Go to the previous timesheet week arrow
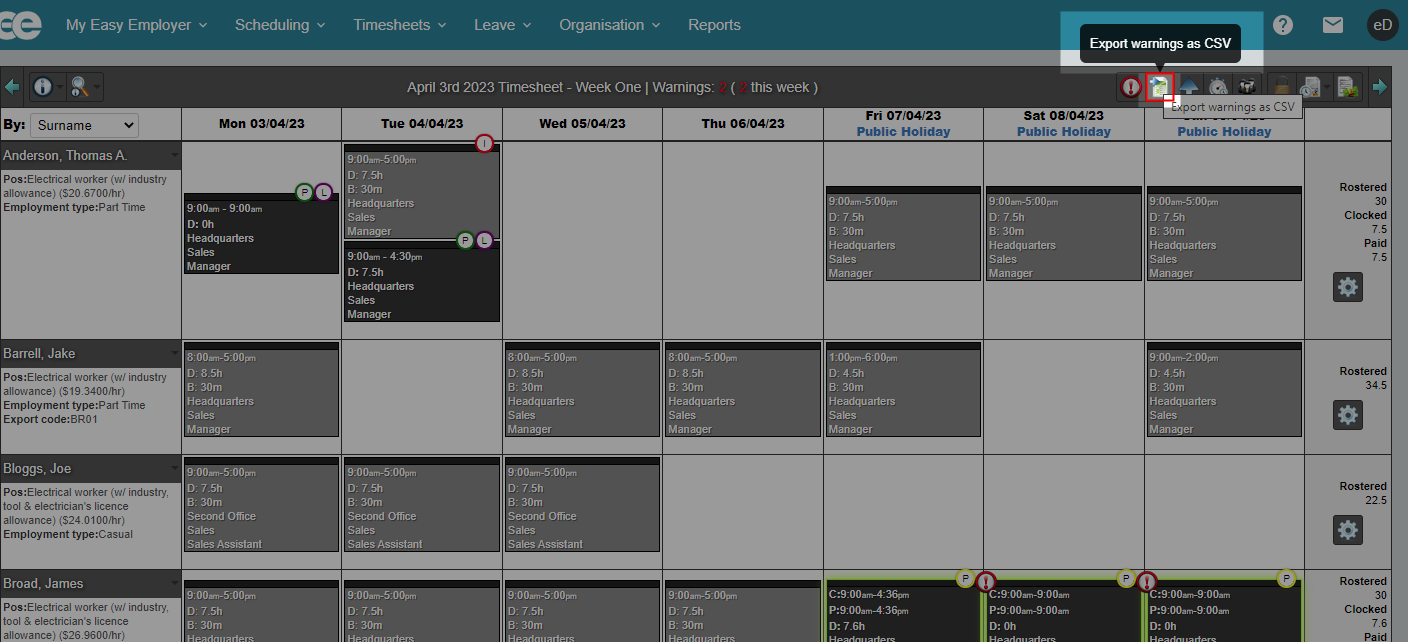 [12, 87]
